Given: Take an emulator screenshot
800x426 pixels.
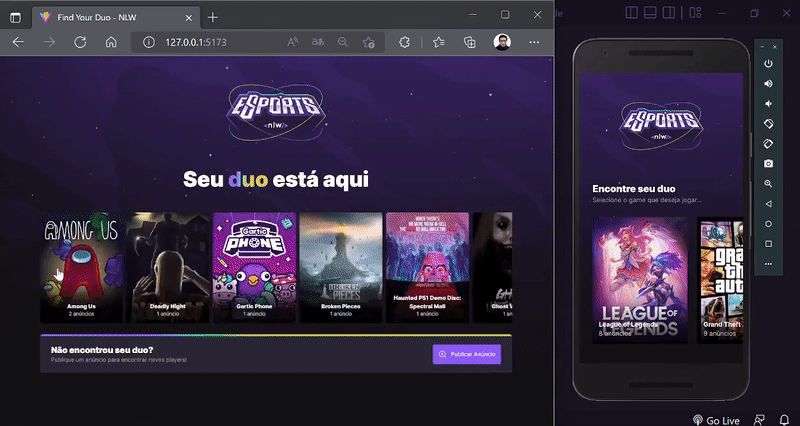Looking at the screenshot, I should (x=768, y=164).
